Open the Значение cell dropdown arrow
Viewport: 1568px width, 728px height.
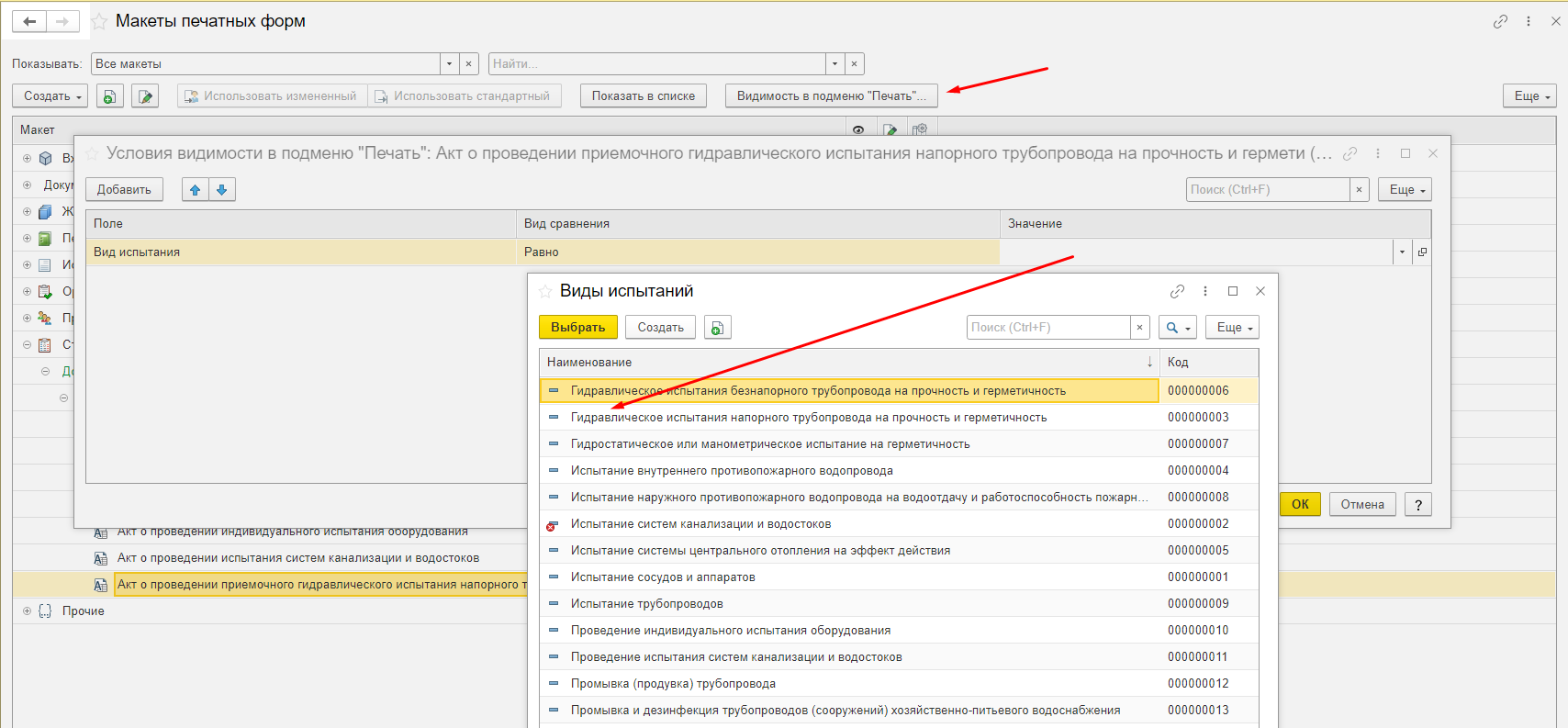tap(1402, 252)
